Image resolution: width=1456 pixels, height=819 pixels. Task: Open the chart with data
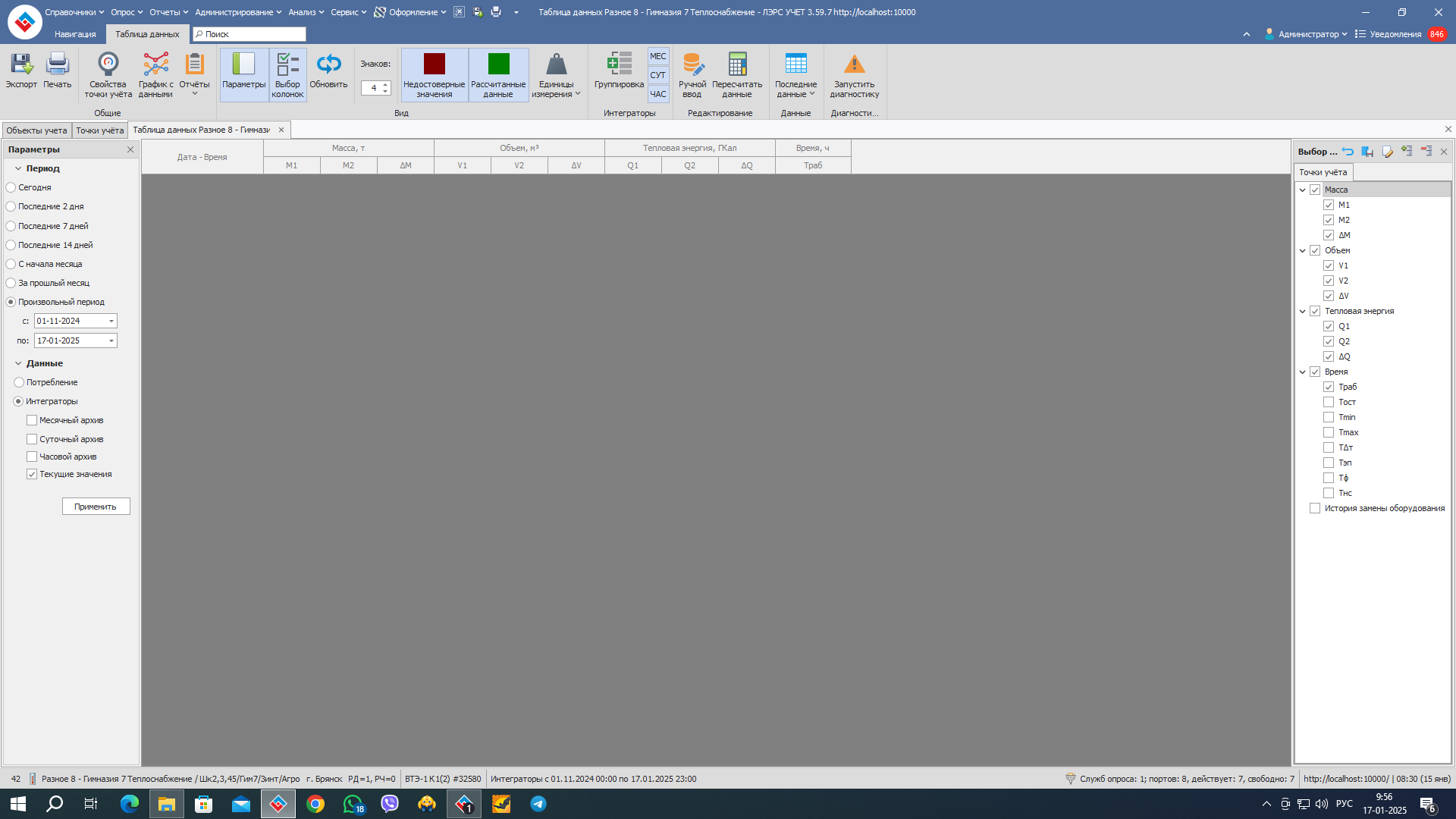(155, 76)
